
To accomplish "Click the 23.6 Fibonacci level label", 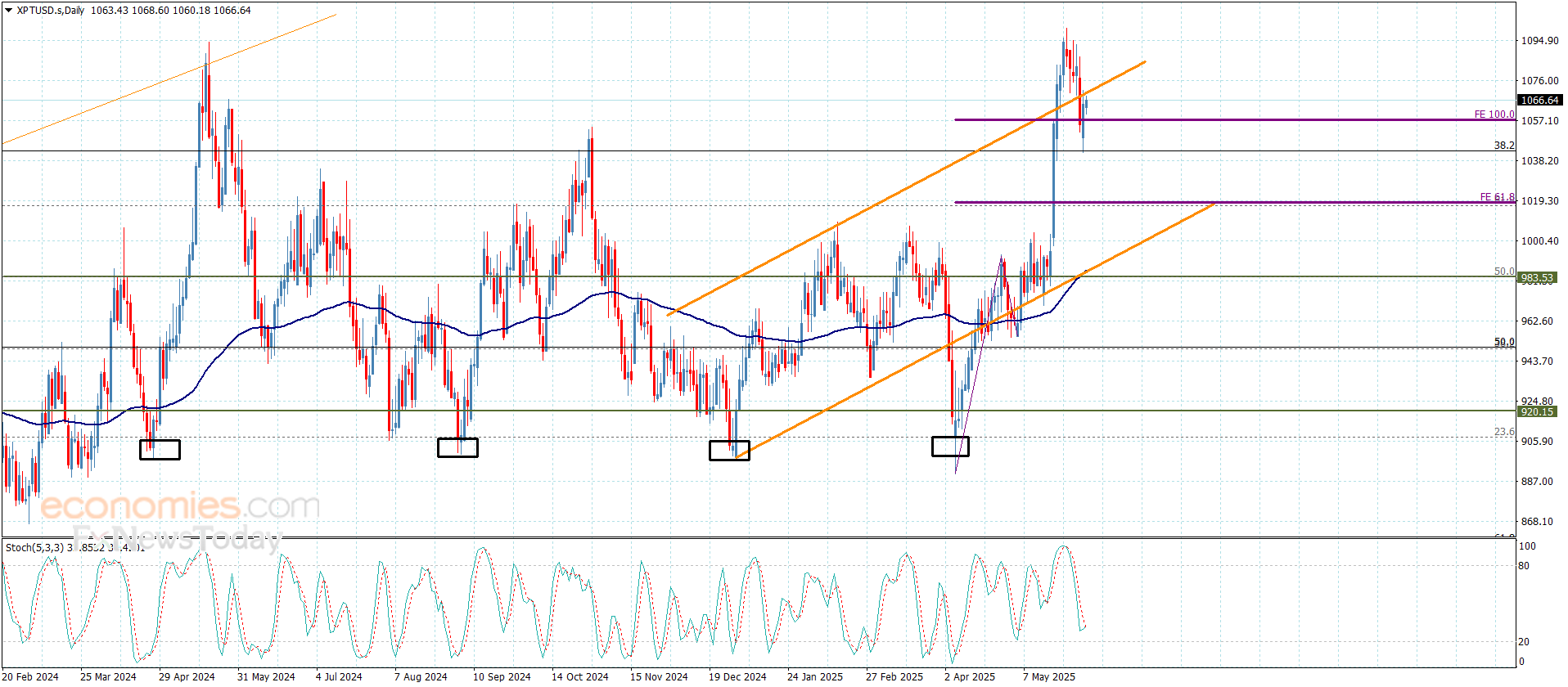I will (1504, 432).
